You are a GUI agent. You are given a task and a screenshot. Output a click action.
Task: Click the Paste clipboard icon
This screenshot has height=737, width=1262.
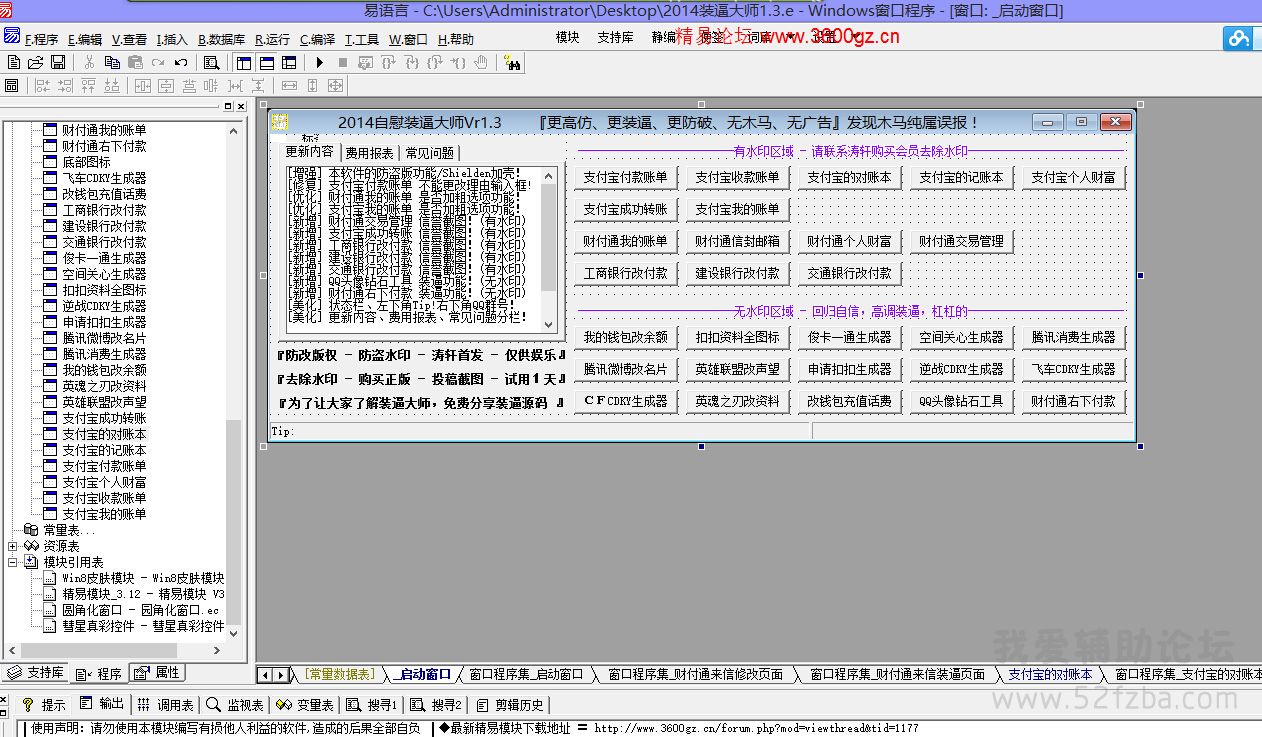click(x=135, y=62)
